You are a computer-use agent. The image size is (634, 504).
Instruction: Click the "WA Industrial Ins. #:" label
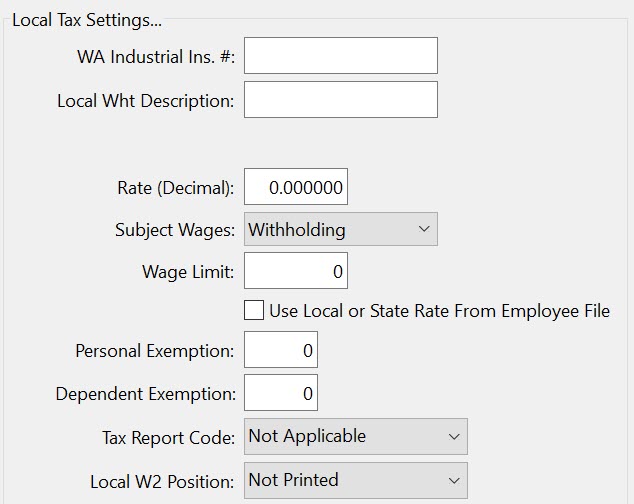click(x=155, y=57)
